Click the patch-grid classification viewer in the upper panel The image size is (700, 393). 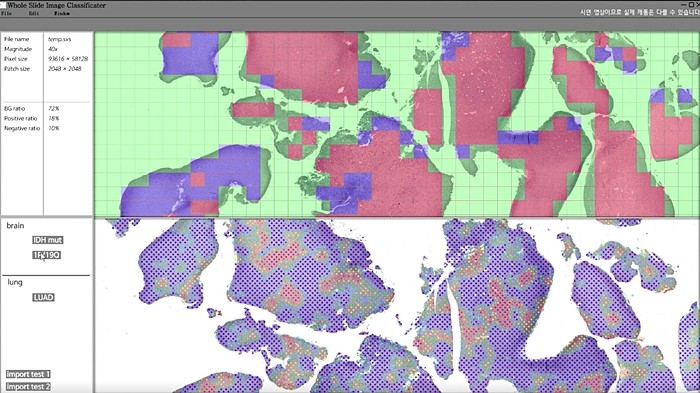pos(397,124)
